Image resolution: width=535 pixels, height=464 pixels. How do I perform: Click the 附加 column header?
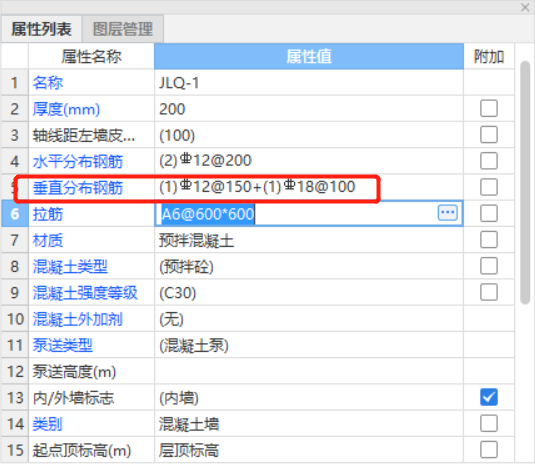click(489, 56)
